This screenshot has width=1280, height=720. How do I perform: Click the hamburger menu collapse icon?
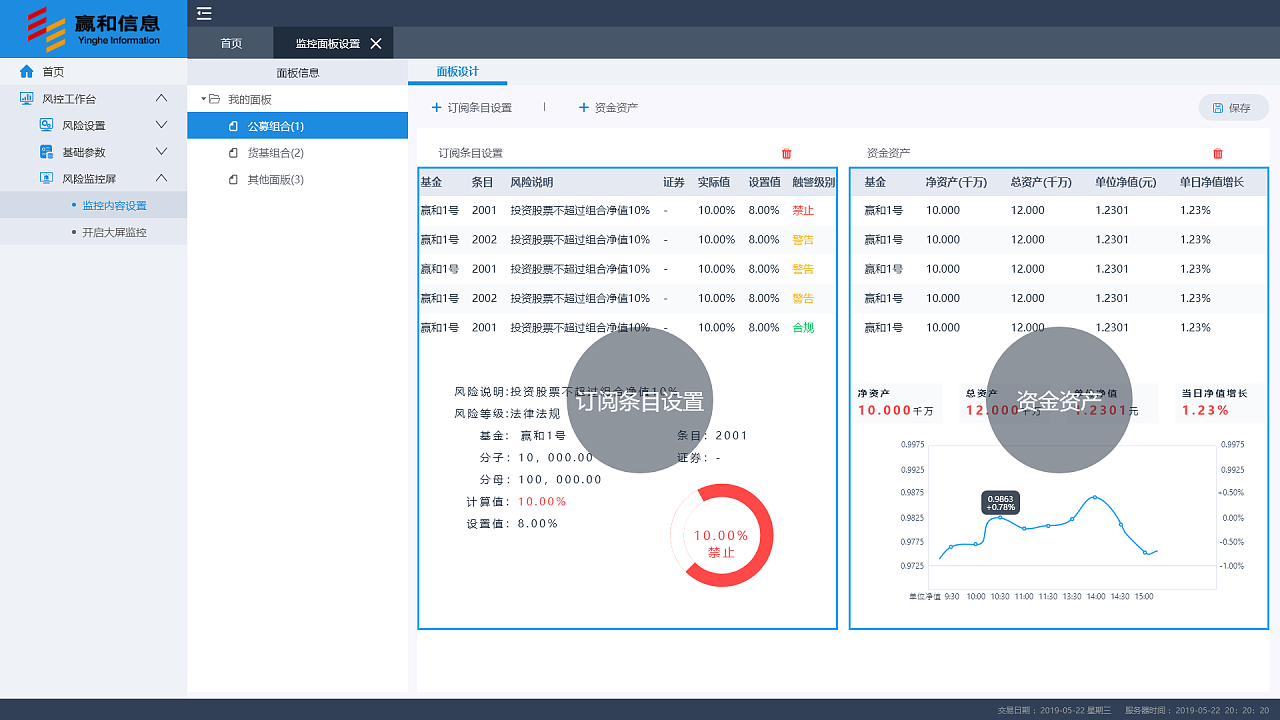pyautogui.click(x=204, y=13)
